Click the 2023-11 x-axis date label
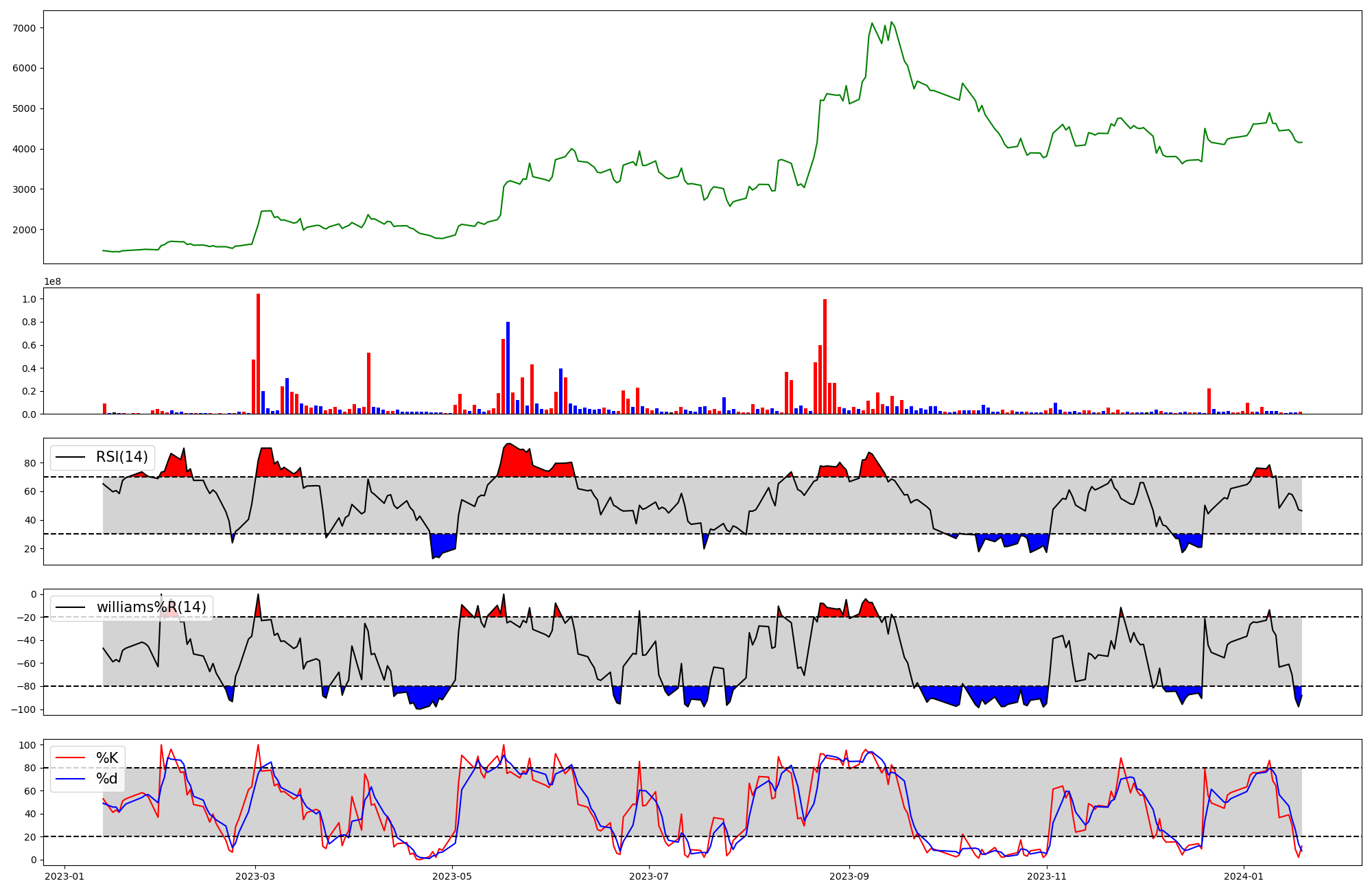 pyautogui.click(x=1047, y=876)
